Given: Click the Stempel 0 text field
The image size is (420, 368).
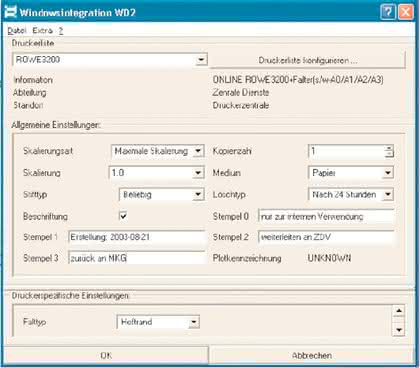Looking at the screenshot, I should coord(326,216).
